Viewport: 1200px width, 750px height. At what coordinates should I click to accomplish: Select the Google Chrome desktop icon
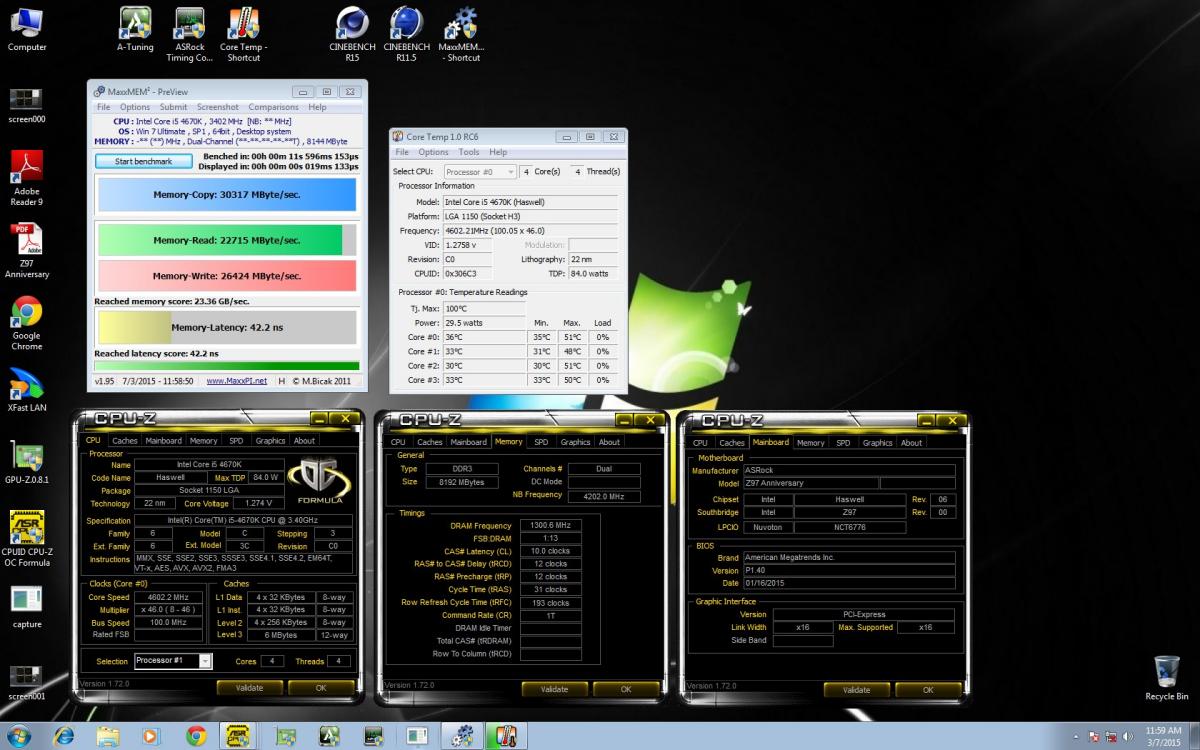click(27, 324)
